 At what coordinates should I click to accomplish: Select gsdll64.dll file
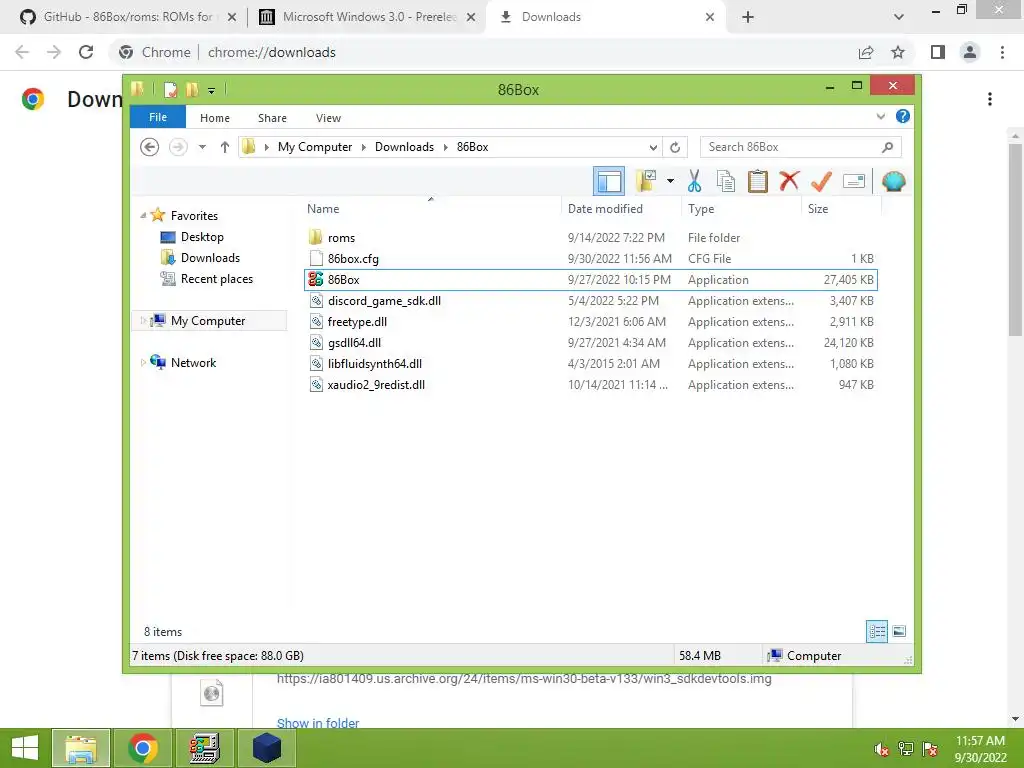point(591,342)
